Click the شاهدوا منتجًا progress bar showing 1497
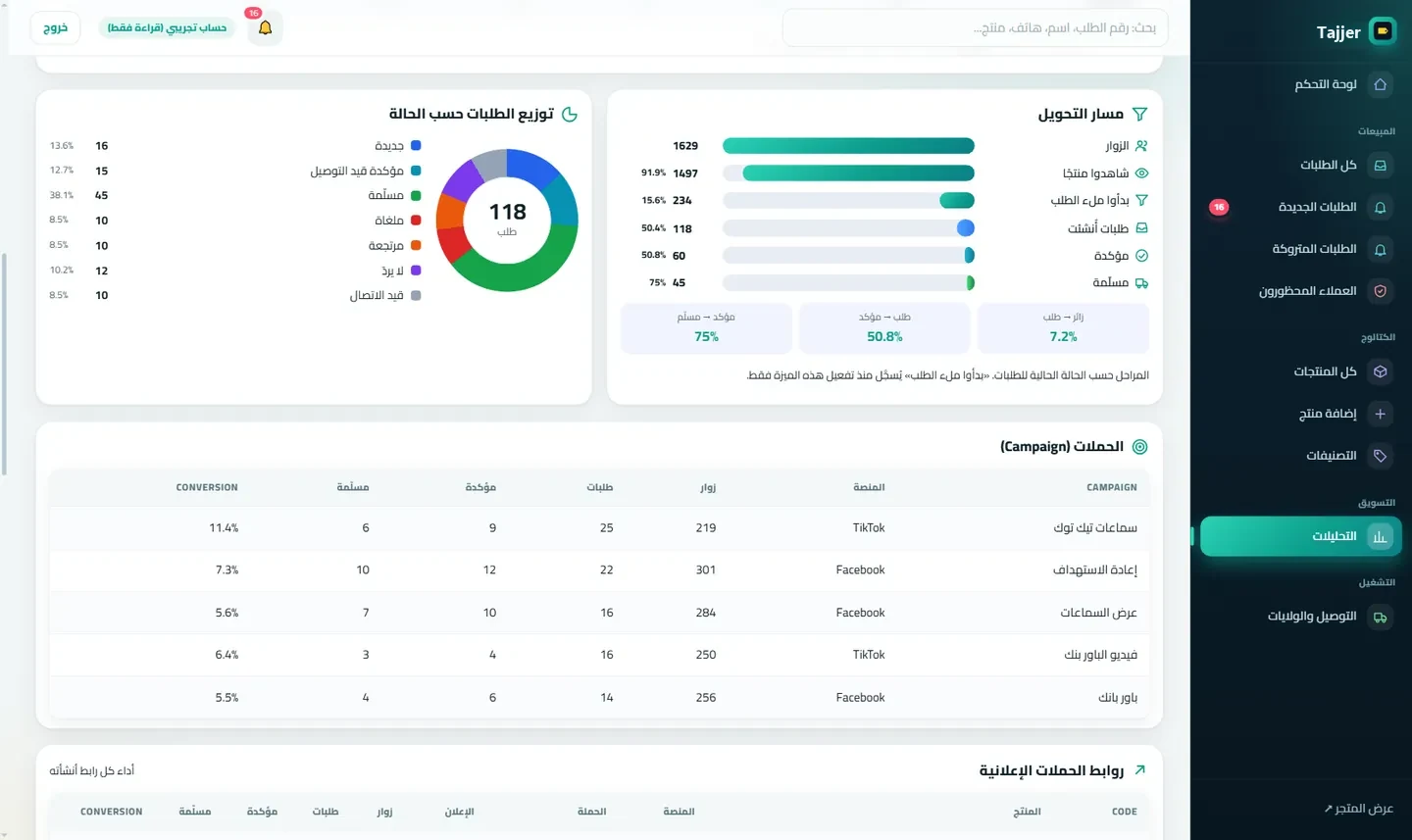1412x840 pixels. pyautogui.click(x=848, y=173)
